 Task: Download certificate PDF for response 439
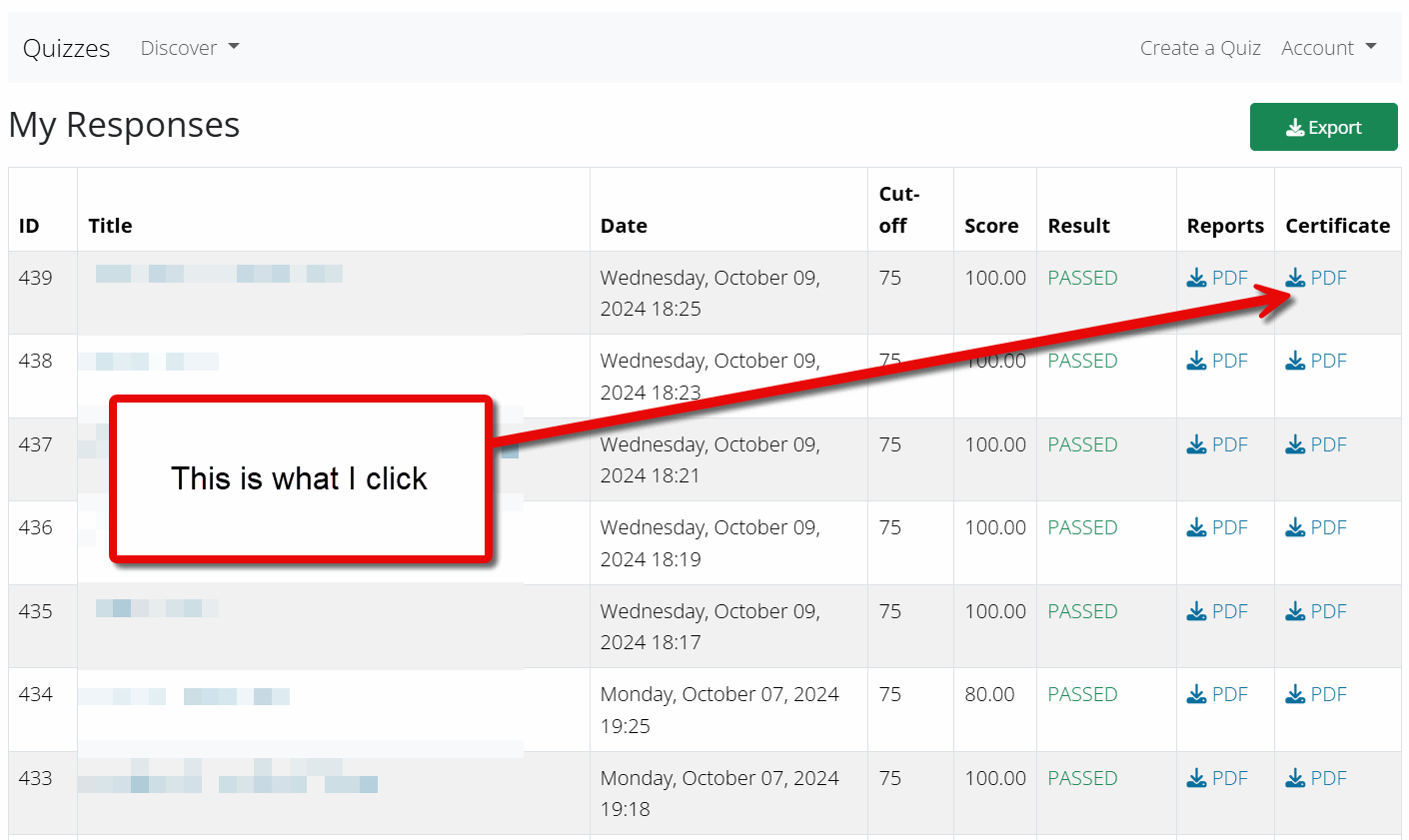click(1316, 278)
